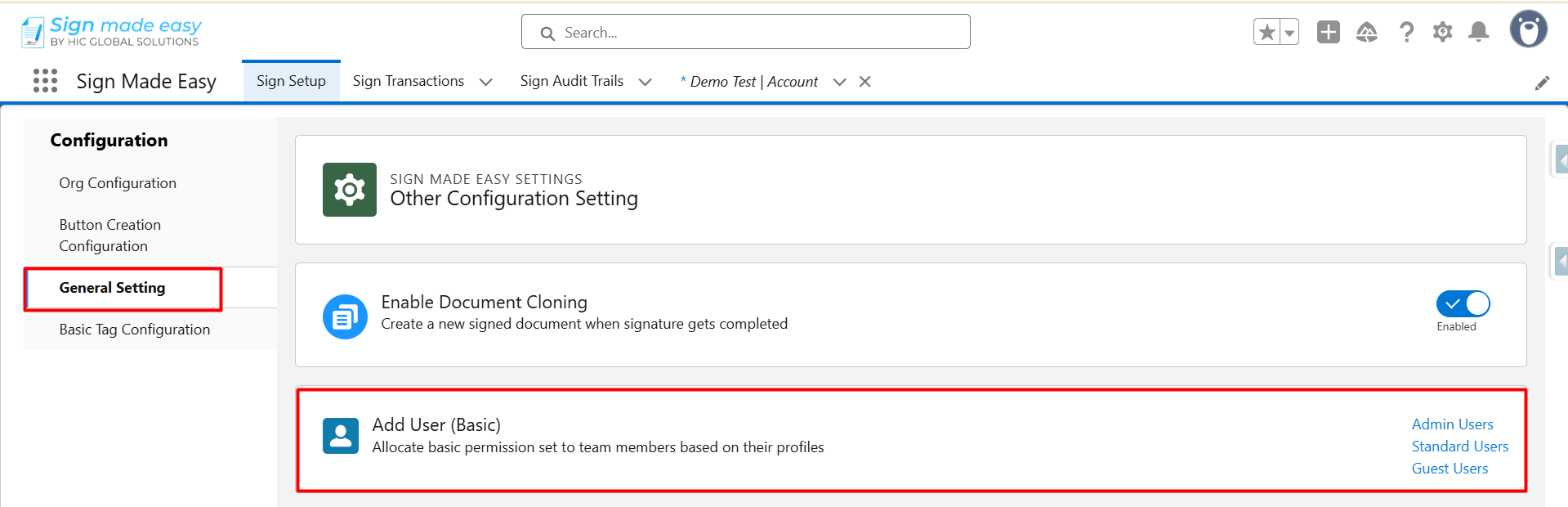Expand the Sign Audit Trails chevron
Viewport: 1568px width, 507px height.
pyautogui.click(x=645, y=82)
